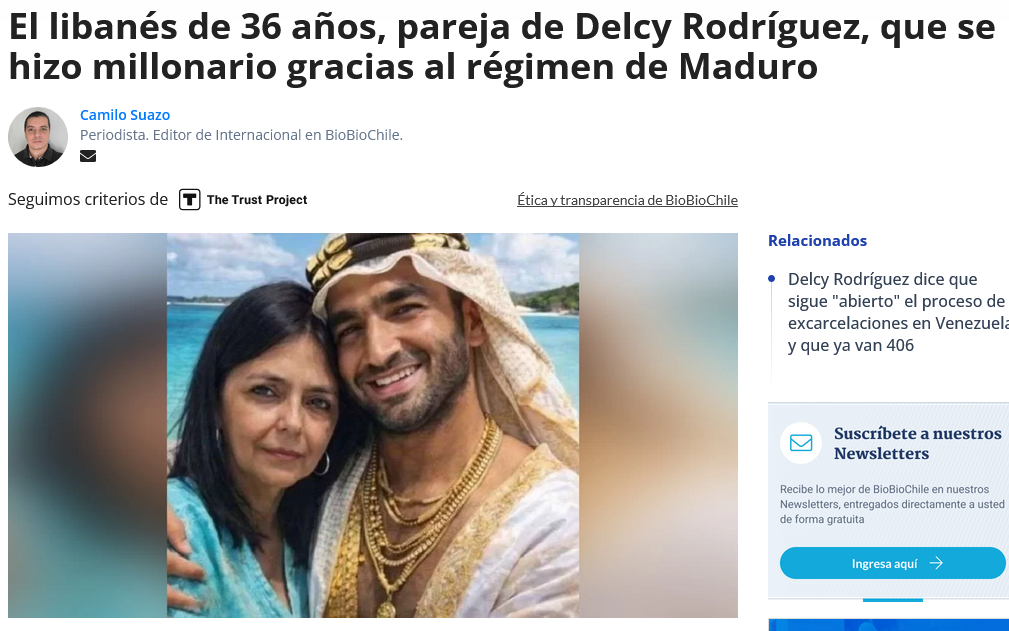Click the blue banner below the newsletter box
The height and width of the screenshot is (631, 1009).
(x=889, y=625)
